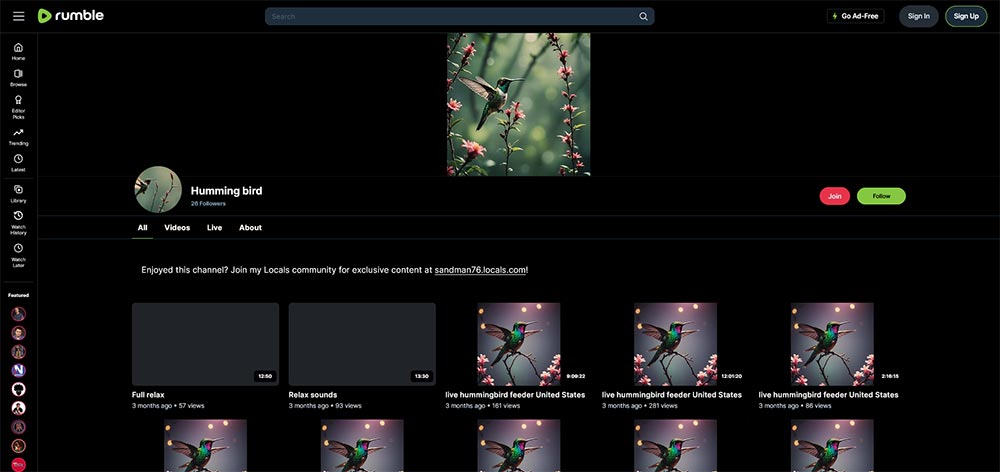1000x472 pixels.
Task: Open the hummingbird thumbnail with 2:16:15 duration
Action: click(832, 344)
